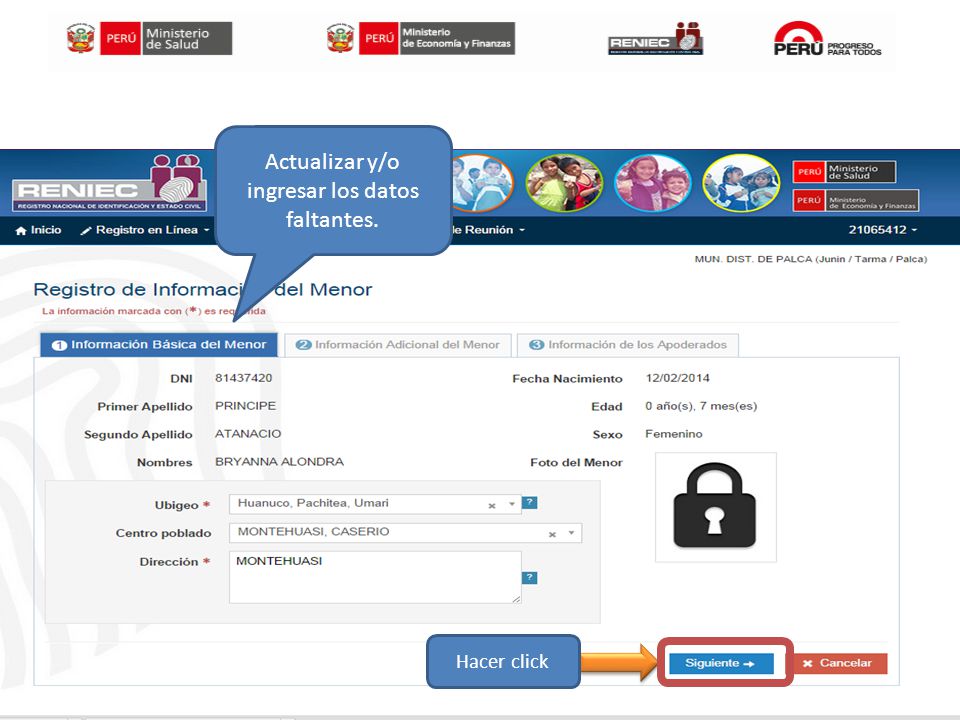Click the second children photo circle in the banner

pyautogui.click(x=564, y=182)
